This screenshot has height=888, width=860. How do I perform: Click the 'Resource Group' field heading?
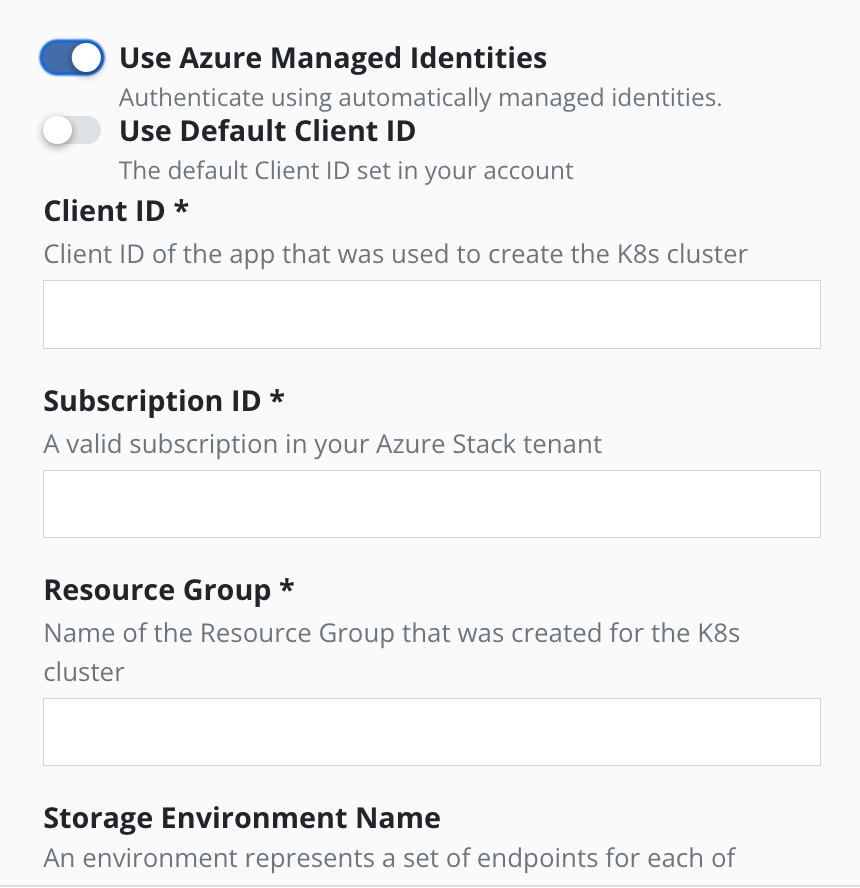point(157,590)
